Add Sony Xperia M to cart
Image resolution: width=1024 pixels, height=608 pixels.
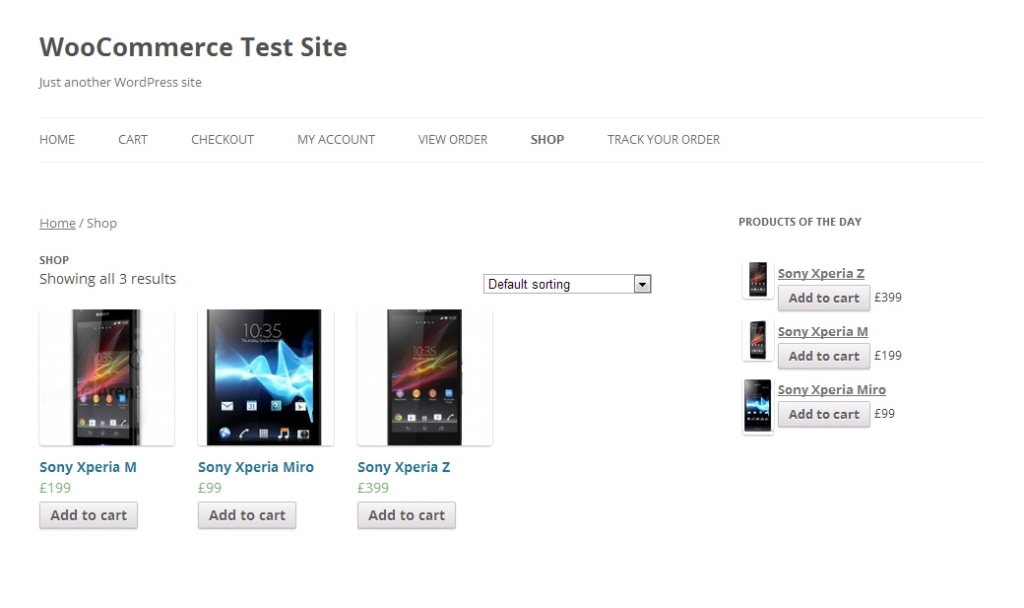tap(88, 515)
